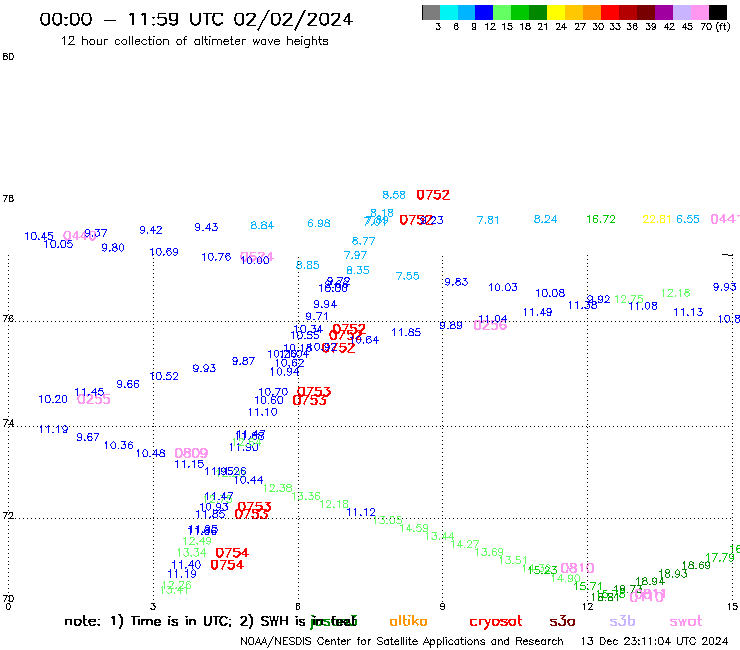Pick the pink swatch in the color legend

tap(699, 12)
